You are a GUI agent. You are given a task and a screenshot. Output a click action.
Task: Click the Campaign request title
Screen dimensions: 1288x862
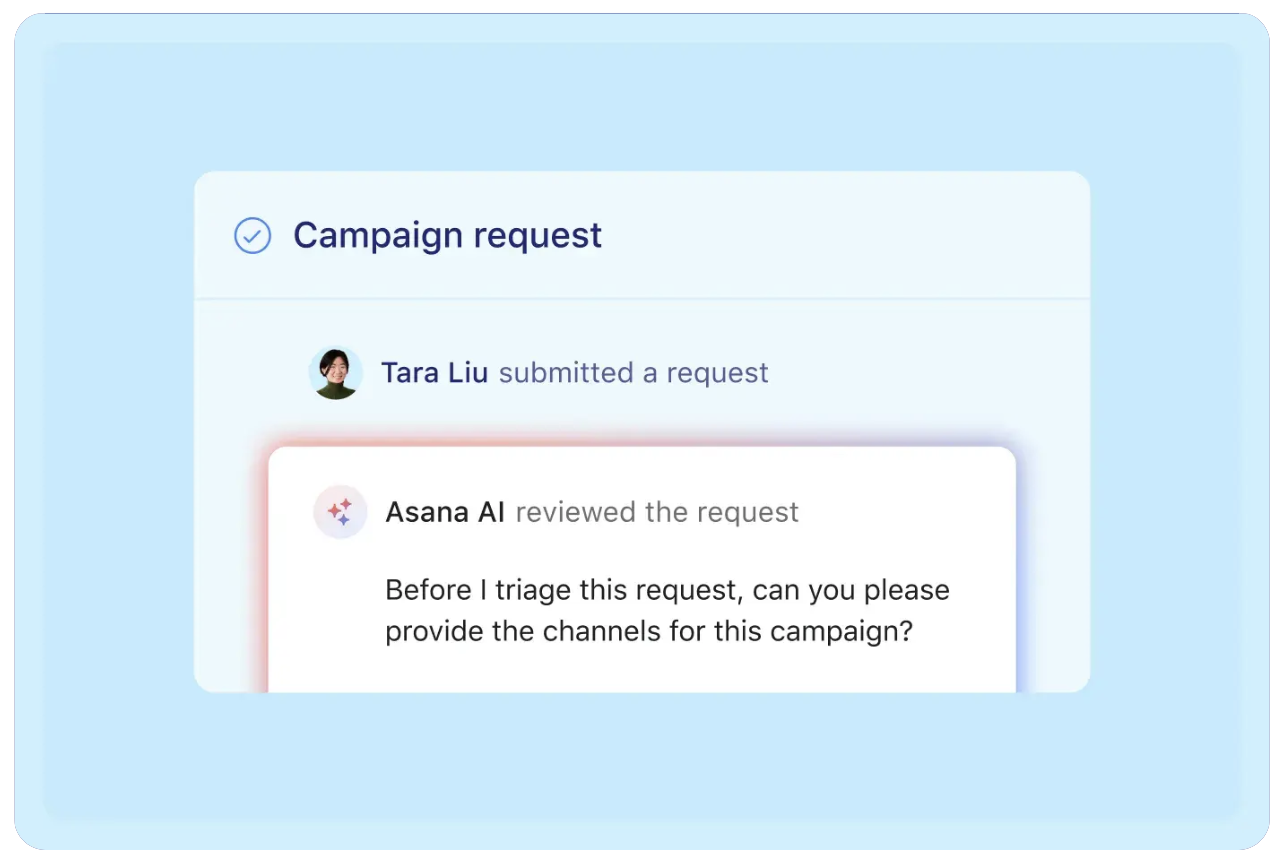(447, 236)
